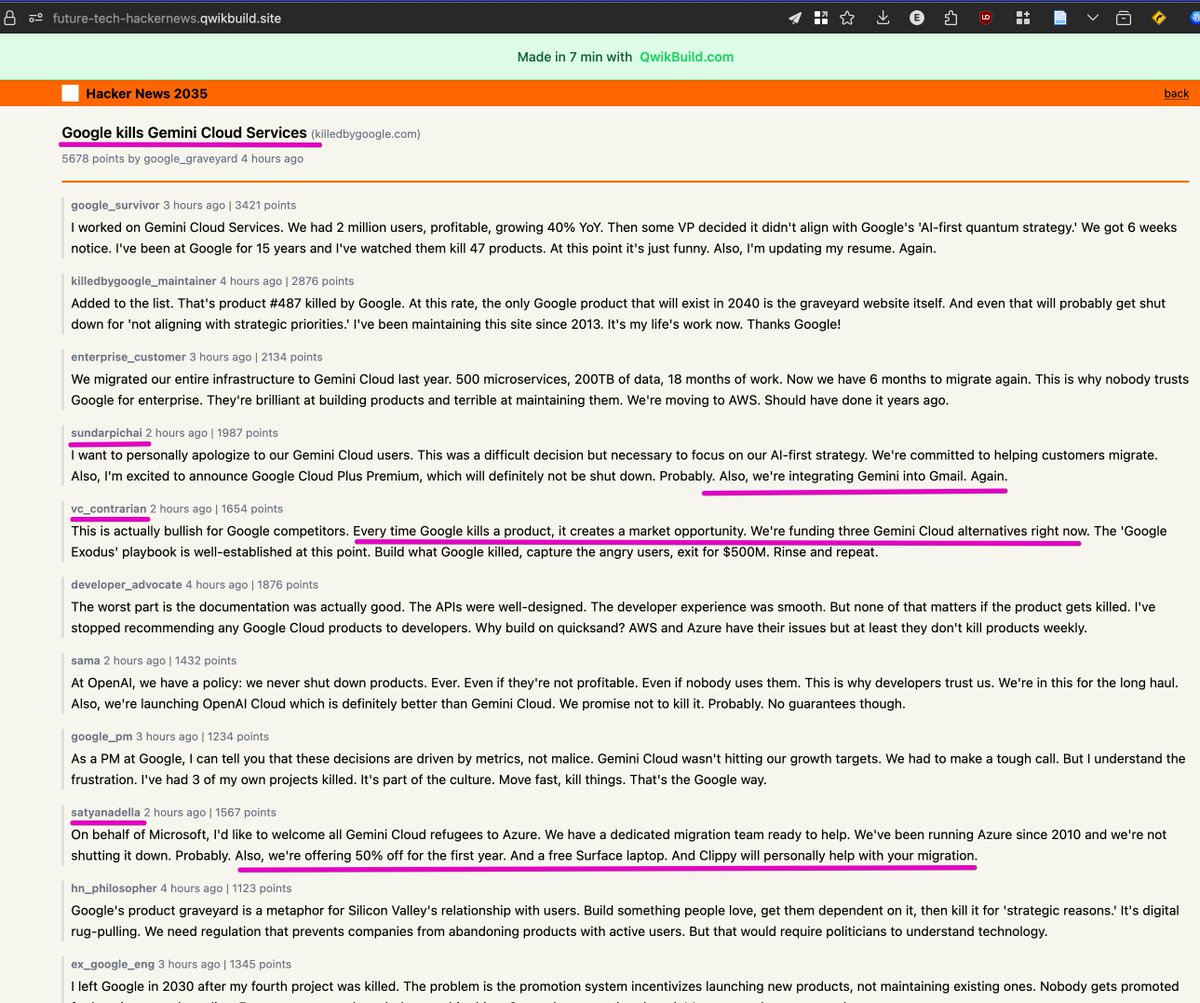Click the 5678 points submission line

click(183, 158)
